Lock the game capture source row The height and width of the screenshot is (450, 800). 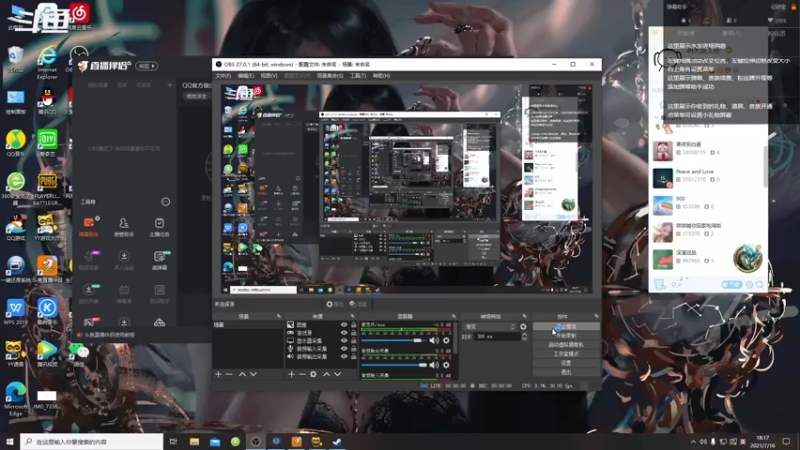point(353,333)
